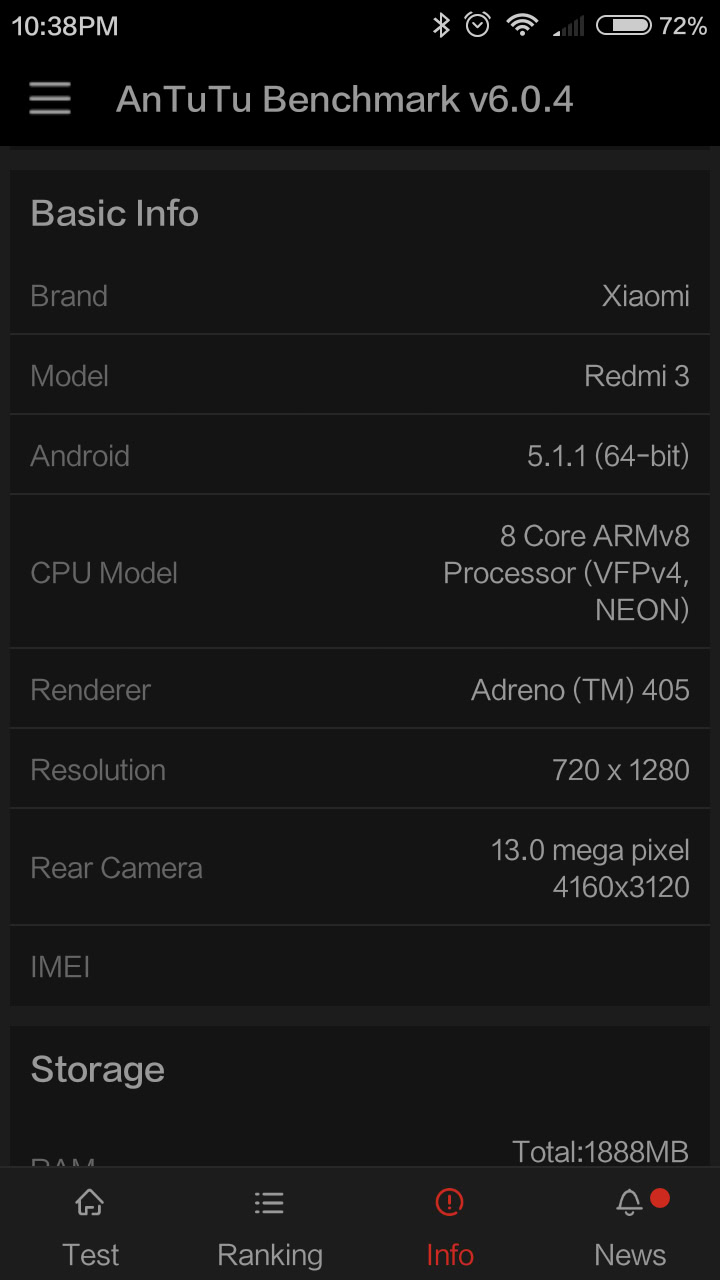Screen dimensions: 720x1280
Task: Tap the Bluetooth status bar icon
Action: [x=441, y=26]
